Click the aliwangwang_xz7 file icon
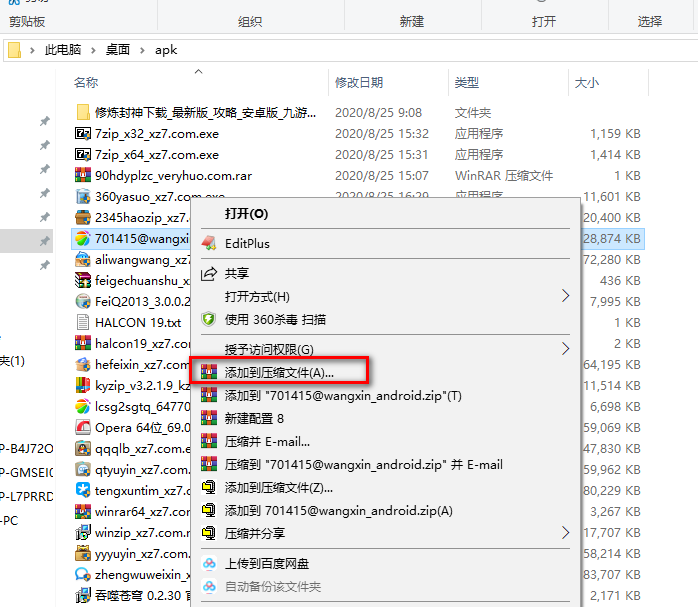The width and height of the screenshot is (698, 607). point(83,259)
